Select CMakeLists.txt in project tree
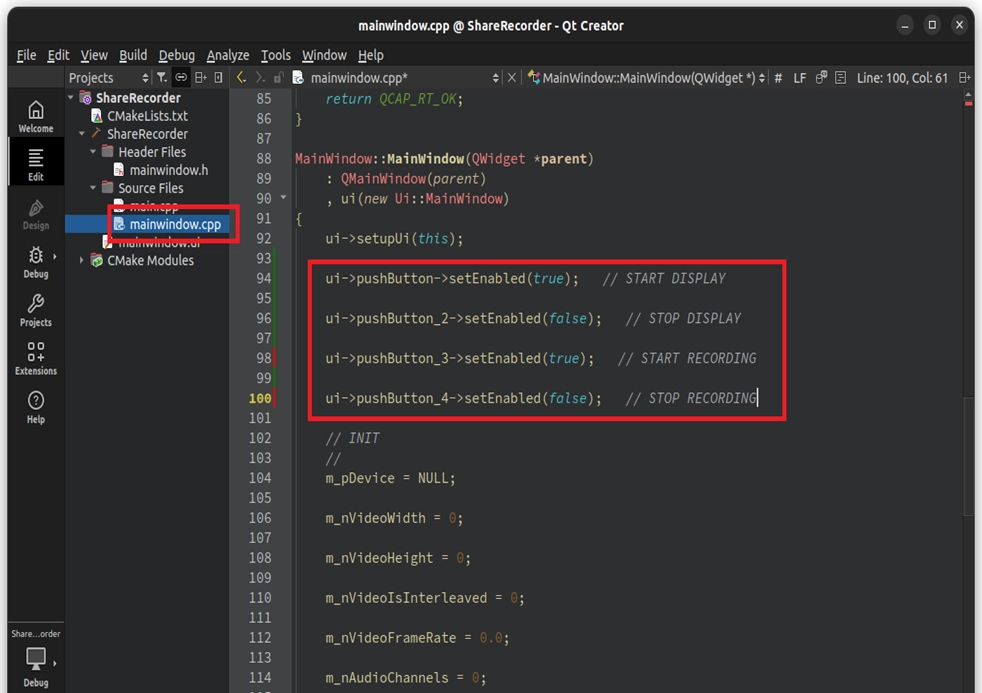Image resolution: width=982 pixels, height=693 pixels. [x=147, y=116]
